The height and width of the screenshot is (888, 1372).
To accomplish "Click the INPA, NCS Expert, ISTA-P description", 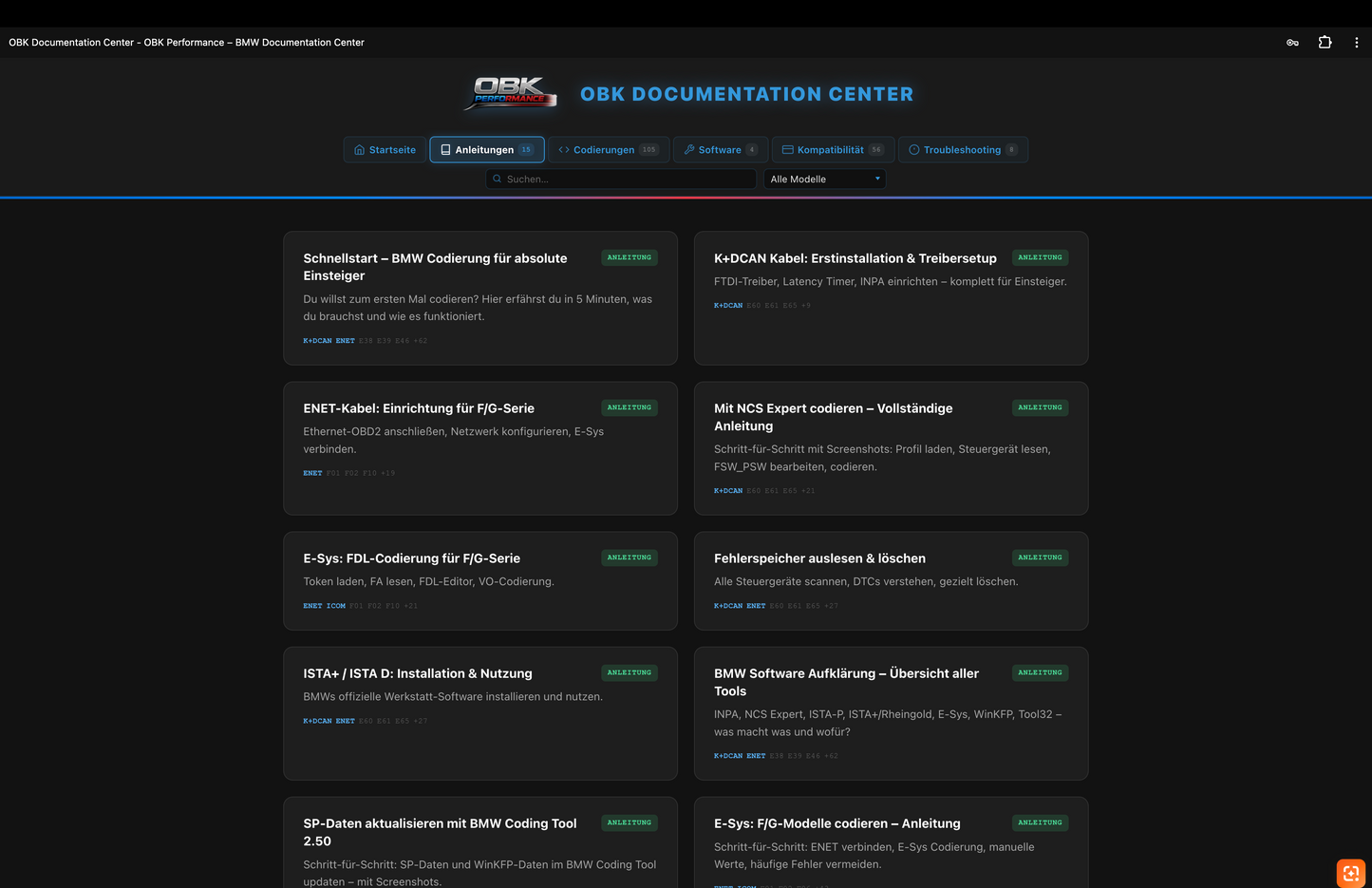I will tap(888, 723).
